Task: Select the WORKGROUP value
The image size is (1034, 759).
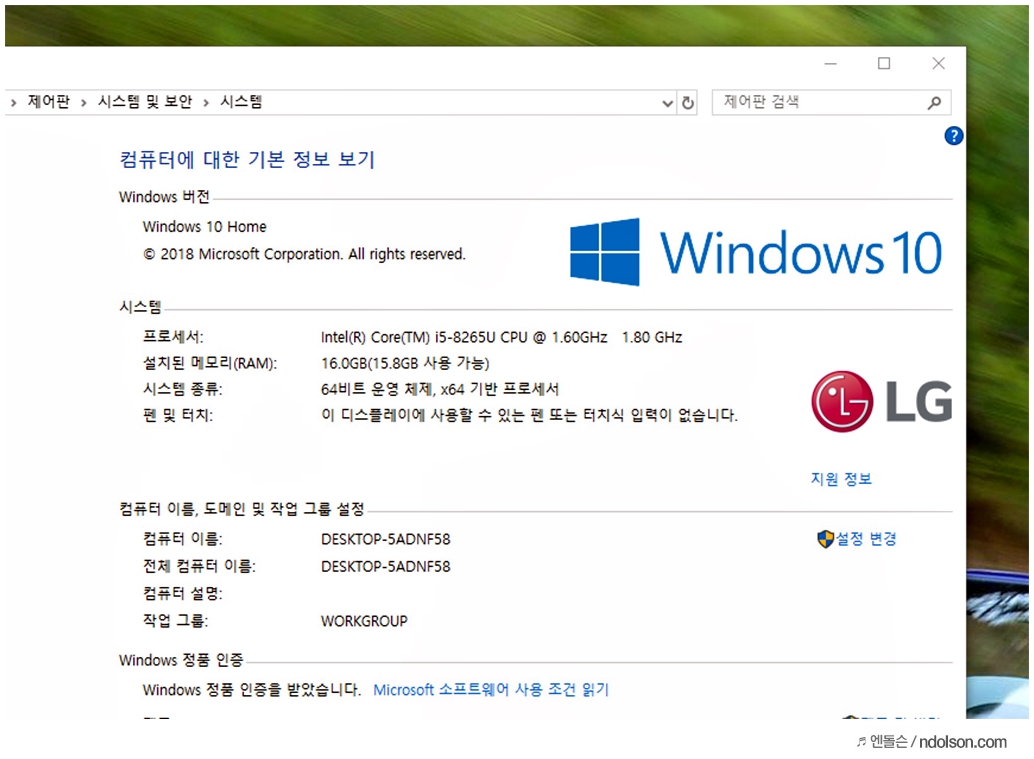Action: [364, 621]
